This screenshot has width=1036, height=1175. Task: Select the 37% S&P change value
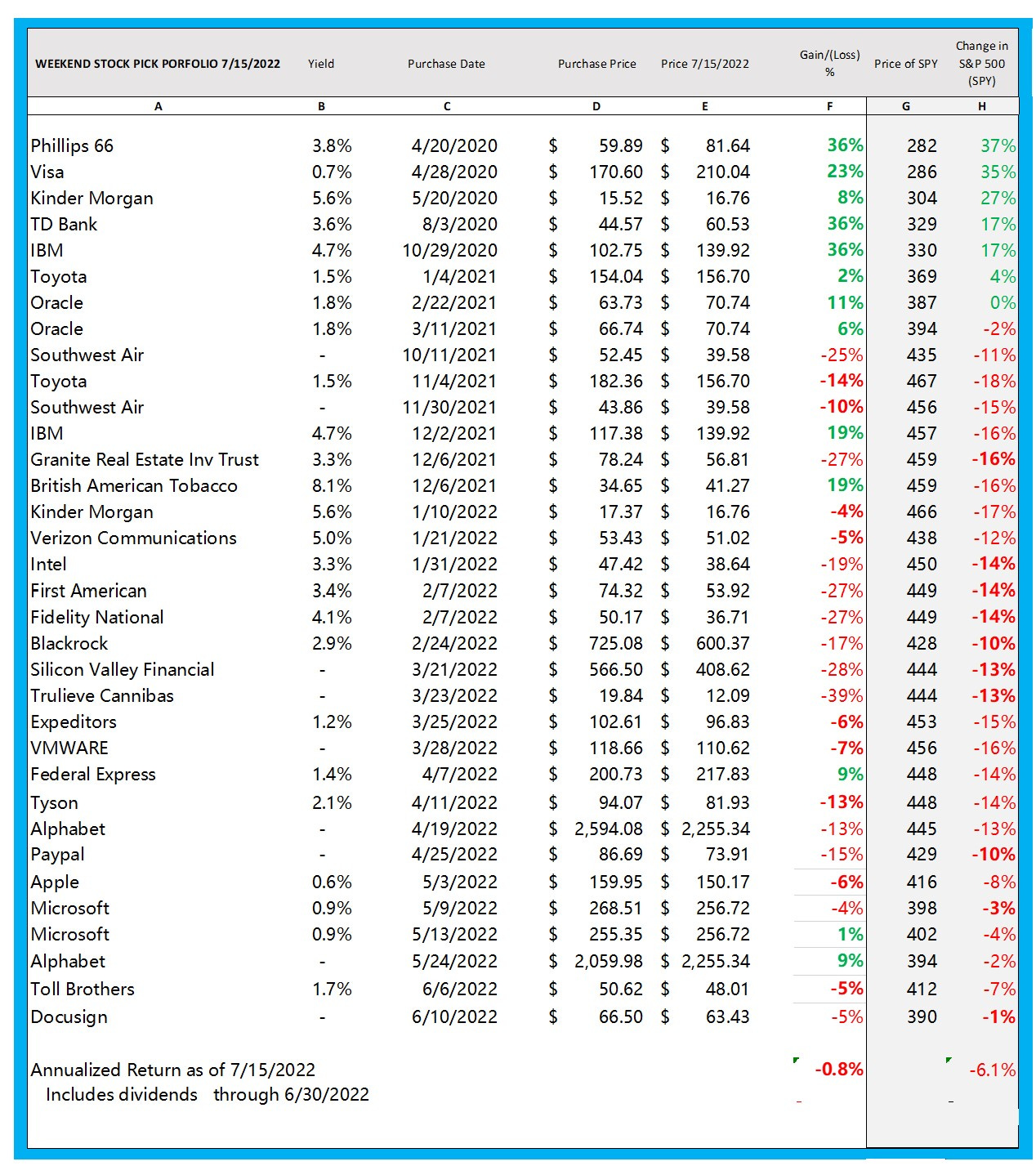click(x=998, y=145)
